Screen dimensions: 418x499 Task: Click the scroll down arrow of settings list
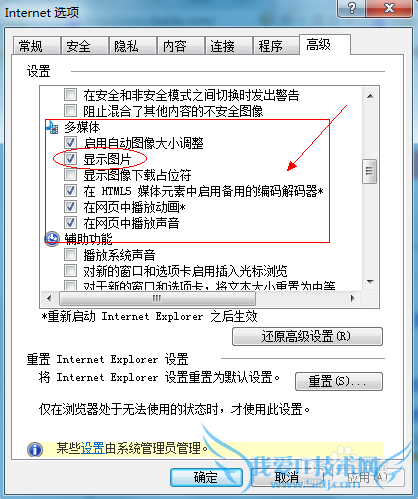(370, 282)
